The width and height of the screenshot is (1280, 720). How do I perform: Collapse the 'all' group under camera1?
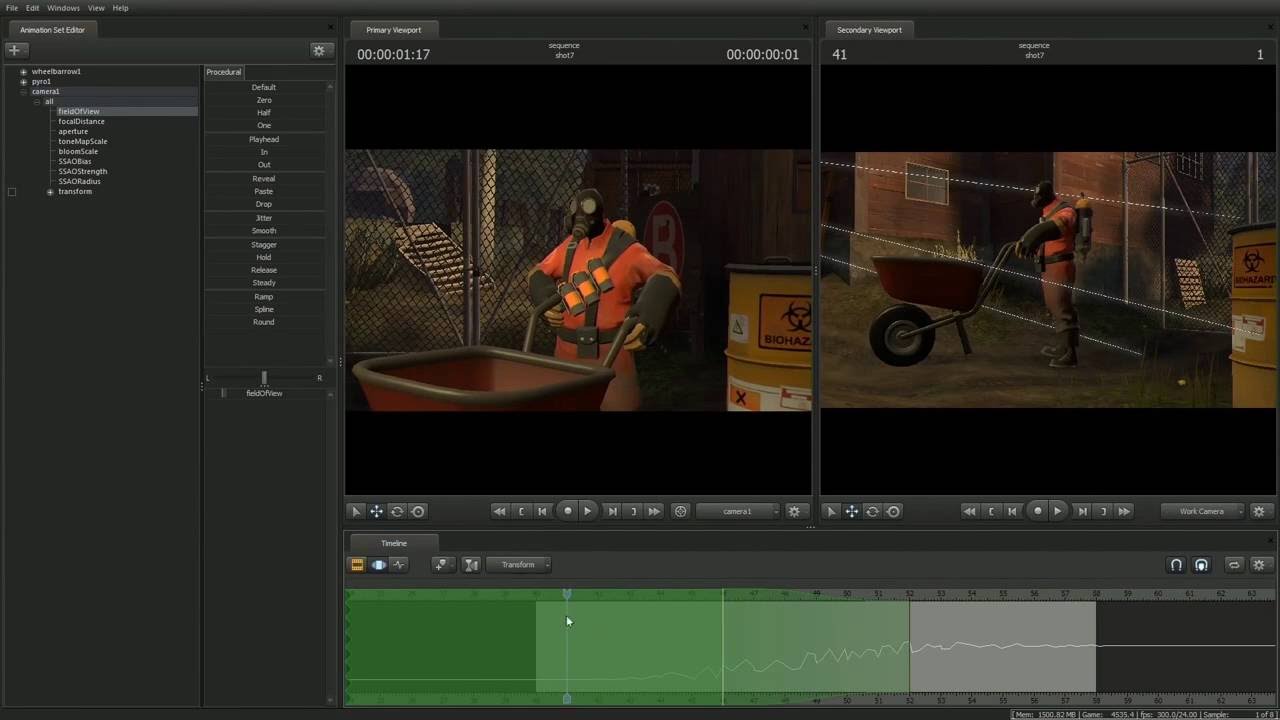point(36,102)
